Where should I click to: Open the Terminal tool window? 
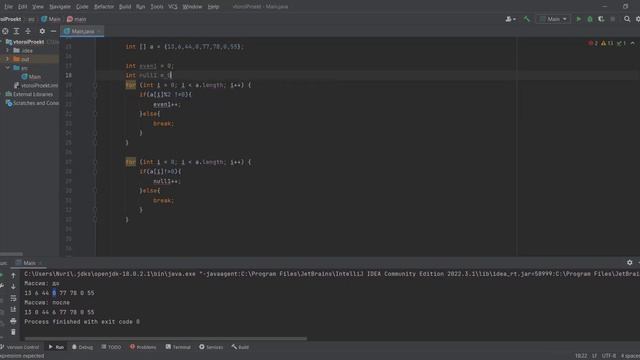tap(178, 347)
